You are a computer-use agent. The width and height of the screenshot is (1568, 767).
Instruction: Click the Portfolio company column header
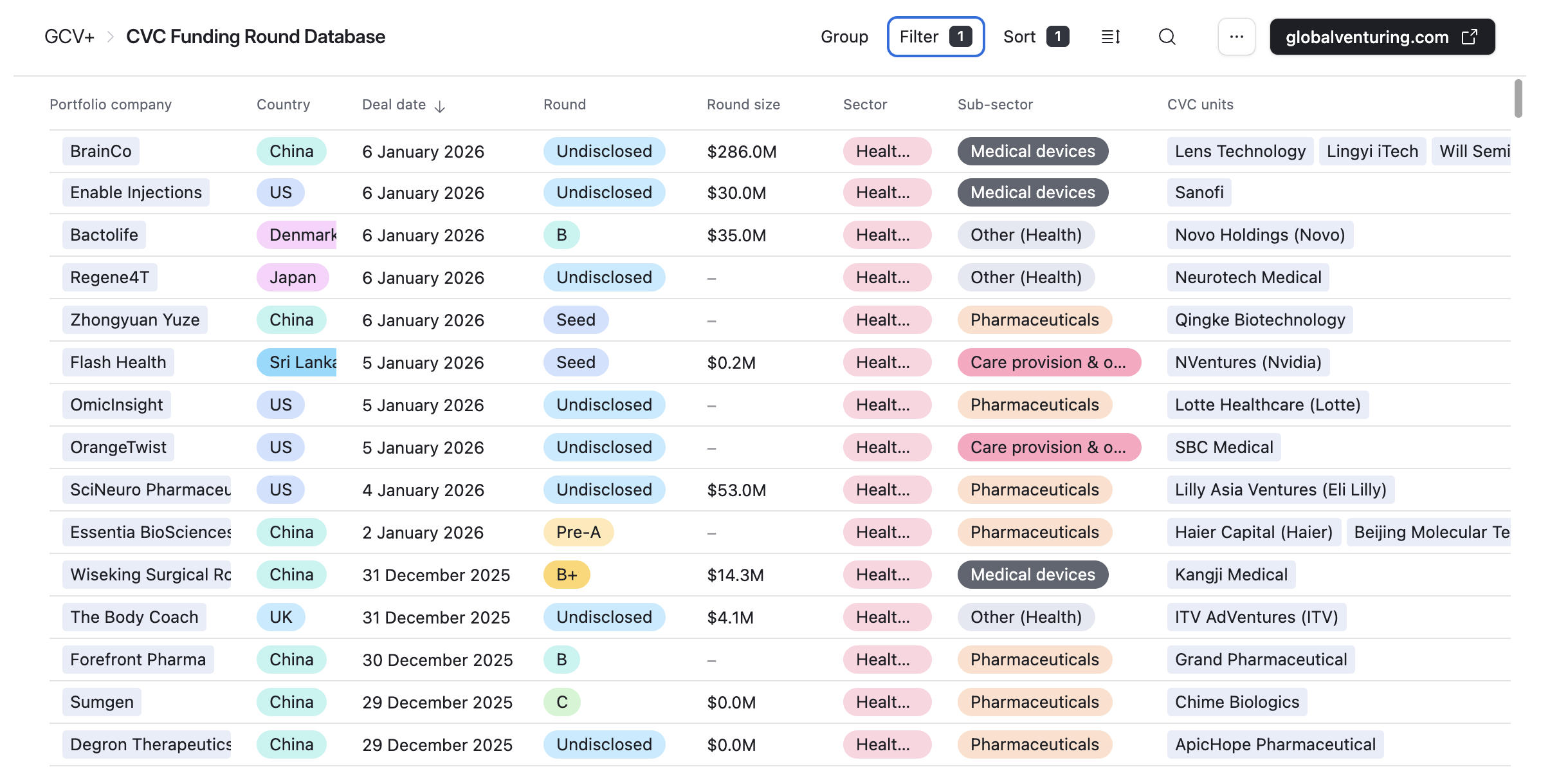coord(111,104)
